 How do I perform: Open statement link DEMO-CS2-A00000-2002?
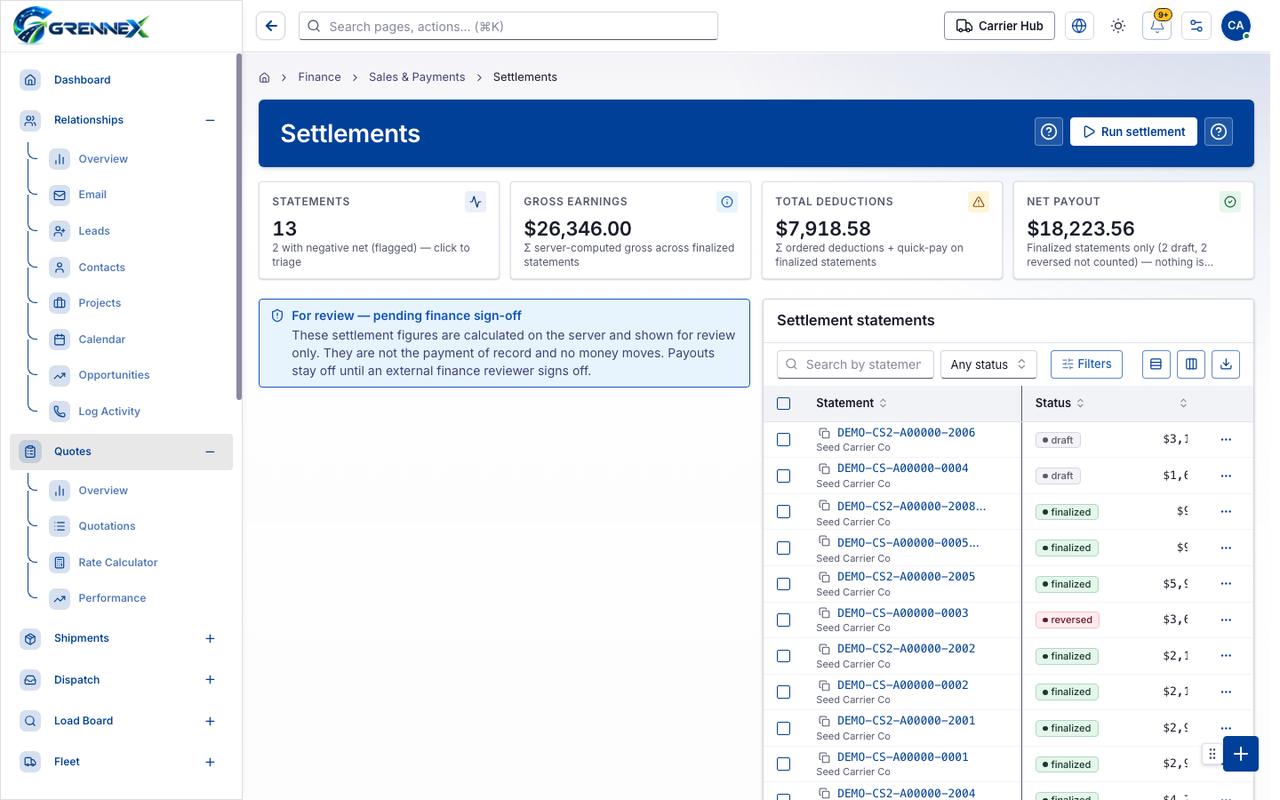pos(906,648)
